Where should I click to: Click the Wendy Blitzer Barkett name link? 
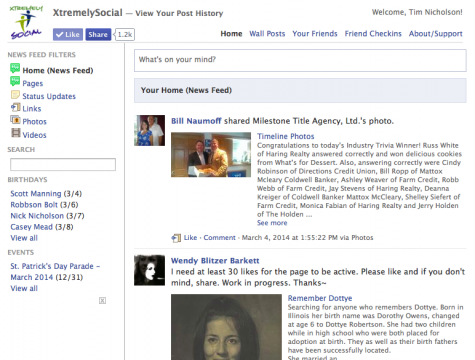[215, 261]
